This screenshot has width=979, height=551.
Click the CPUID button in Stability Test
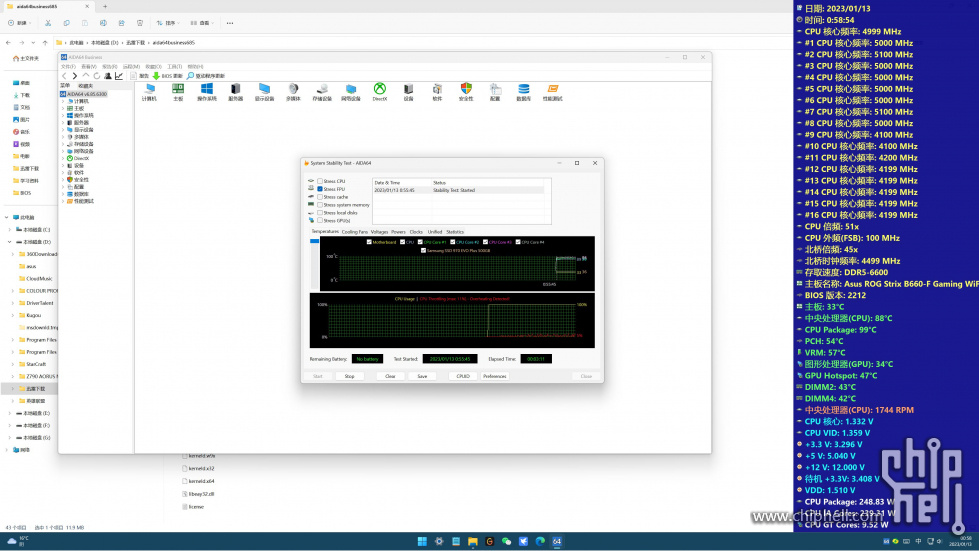463,376
